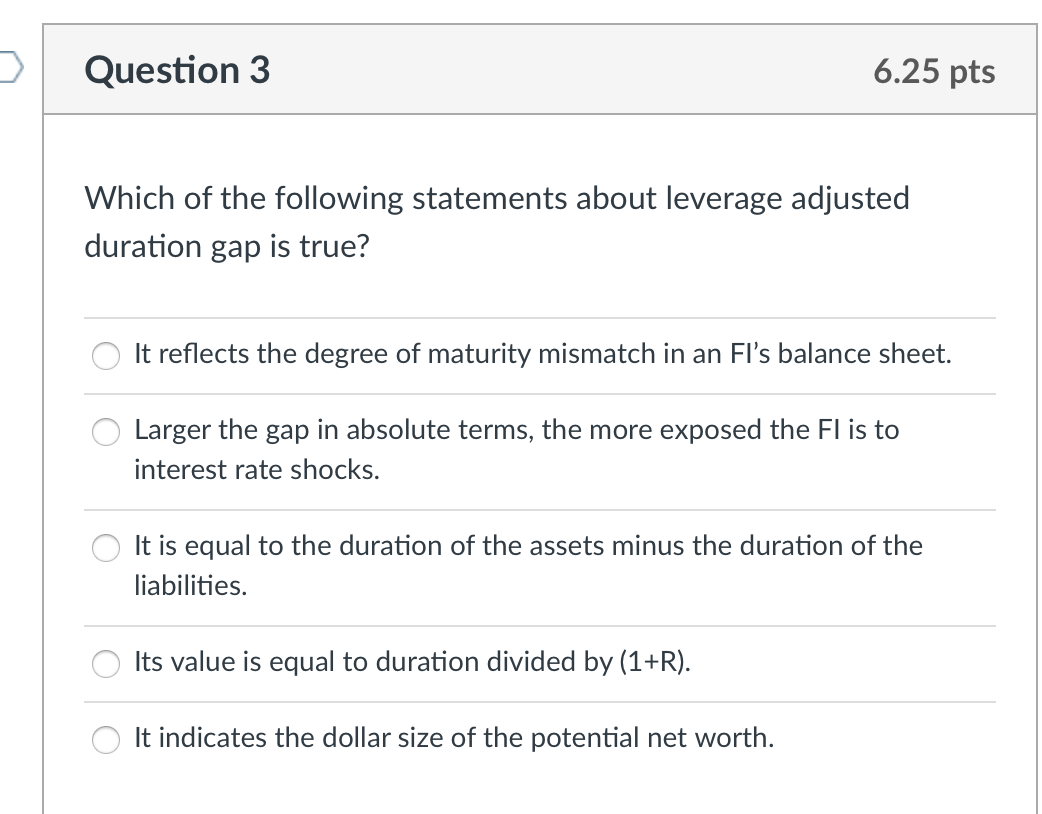Click the gray header bar of Question 3
The image size is (1042, 814).
click(600, 70)
